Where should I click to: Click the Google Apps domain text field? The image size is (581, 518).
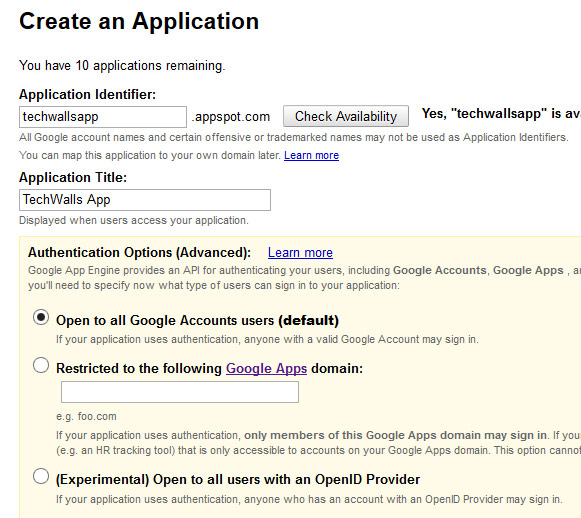point(180,392)
